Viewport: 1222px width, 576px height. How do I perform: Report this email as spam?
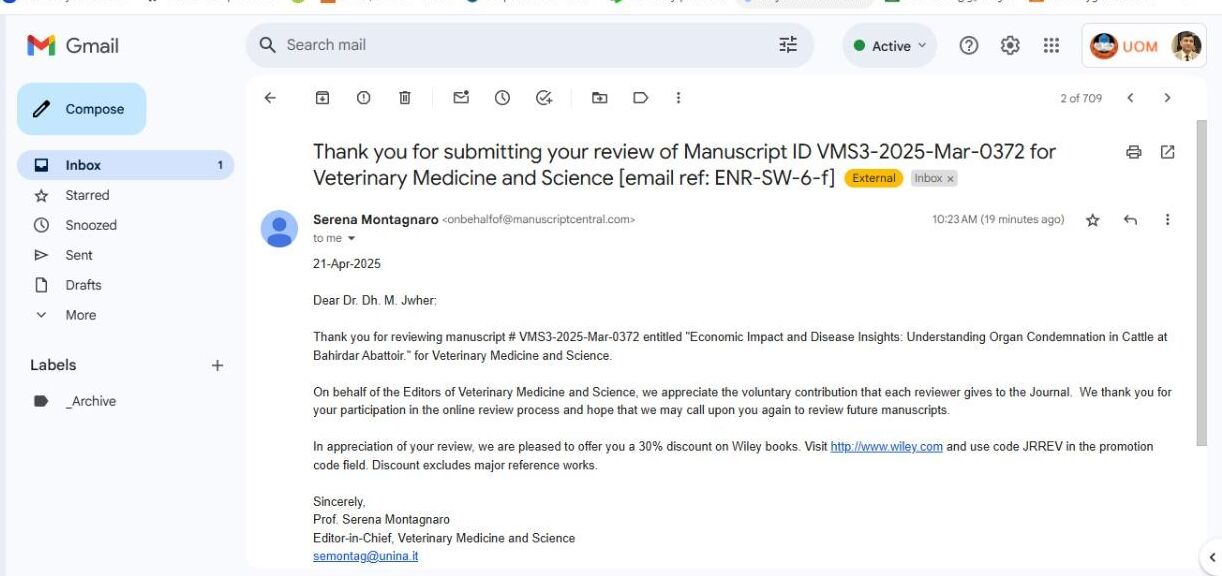(363, 98)
